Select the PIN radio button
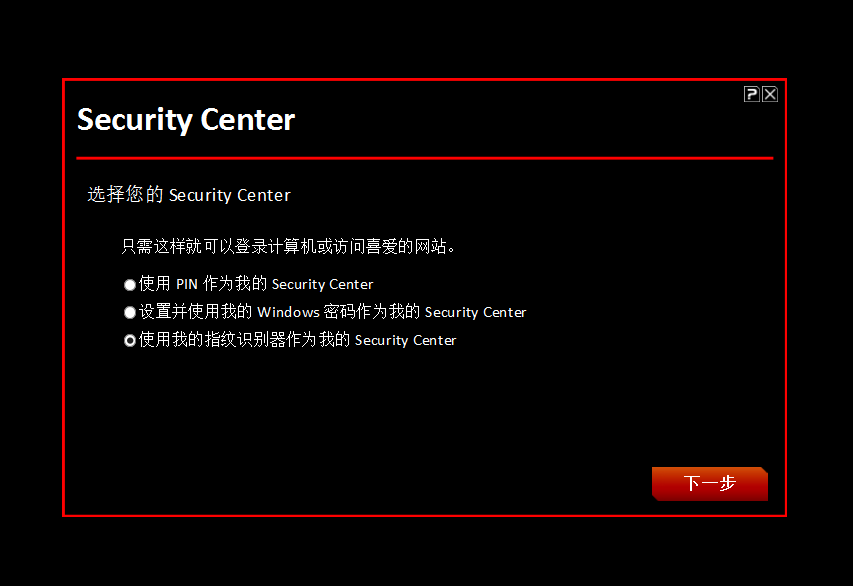This screenshot has width=853, height=586. [130, 285]
